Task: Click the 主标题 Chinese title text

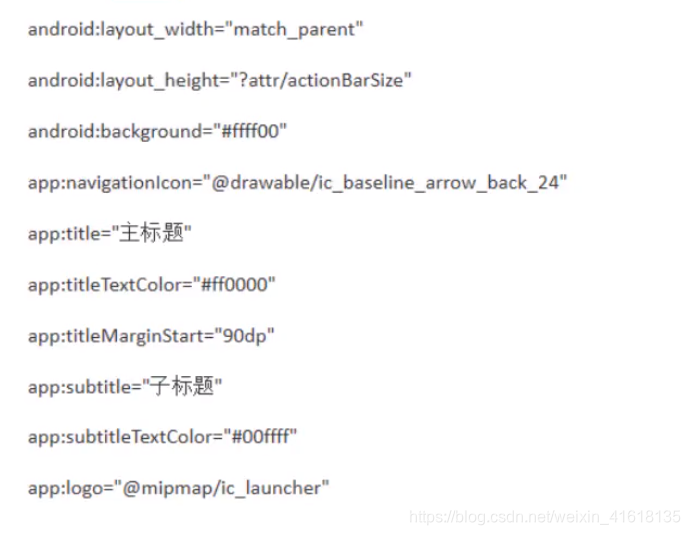Action: coord(152,233)
